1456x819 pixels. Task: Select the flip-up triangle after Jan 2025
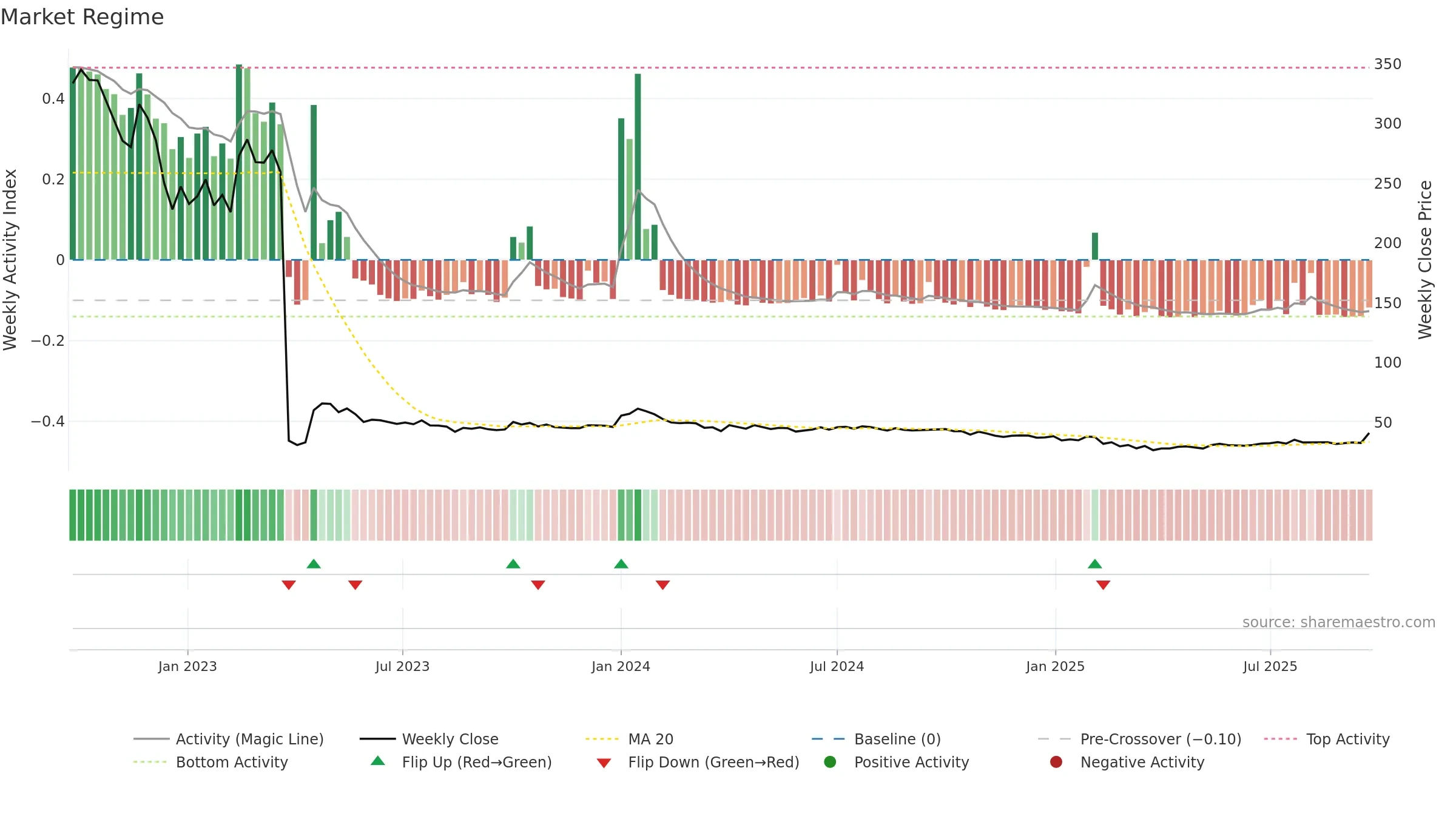(x=1095, y=564)
